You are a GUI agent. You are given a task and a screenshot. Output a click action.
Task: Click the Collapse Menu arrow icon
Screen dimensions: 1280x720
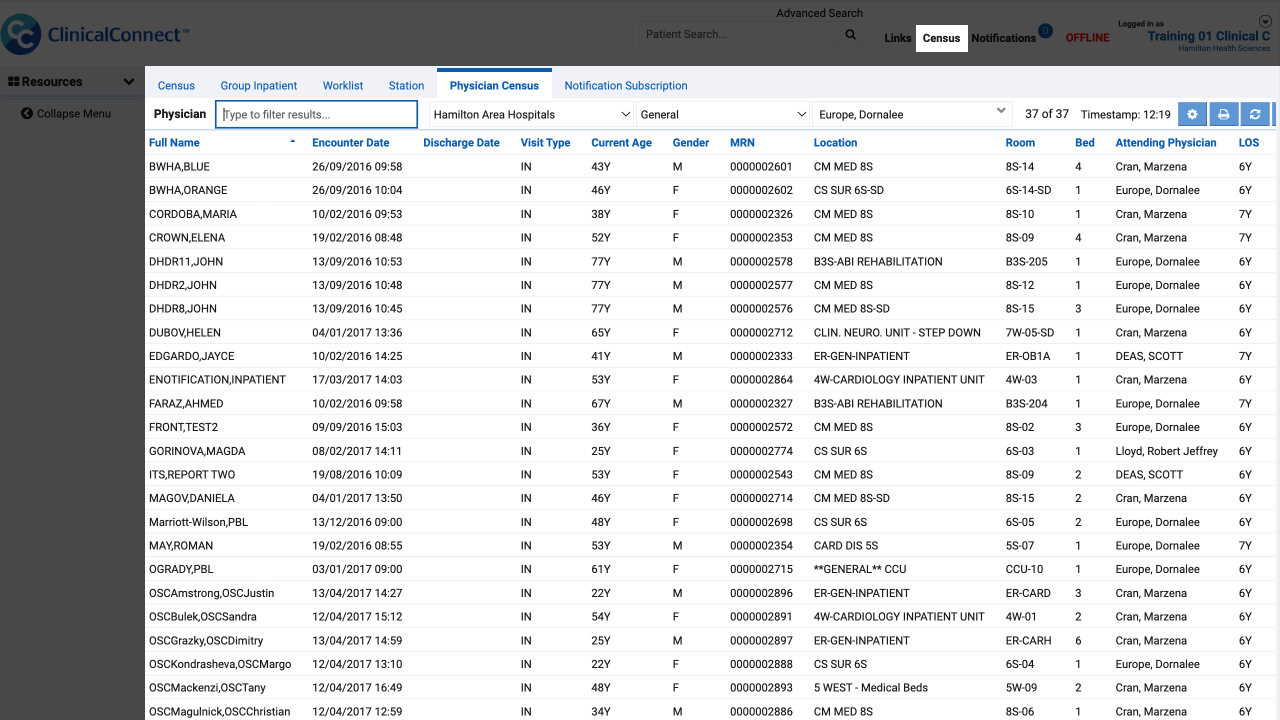click(x=27, y=113)
